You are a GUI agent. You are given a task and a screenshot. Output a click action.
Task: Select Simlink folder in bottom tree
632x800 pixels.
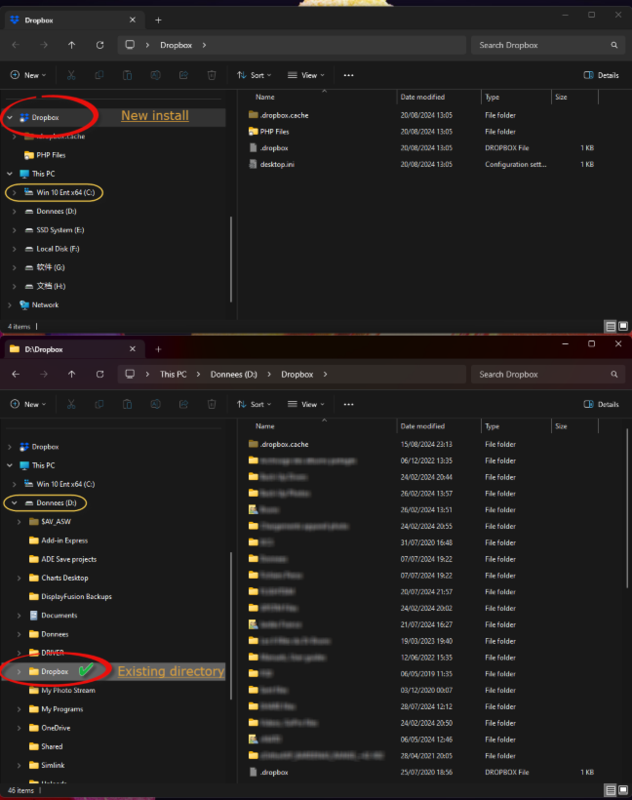(x=53, y=765)
